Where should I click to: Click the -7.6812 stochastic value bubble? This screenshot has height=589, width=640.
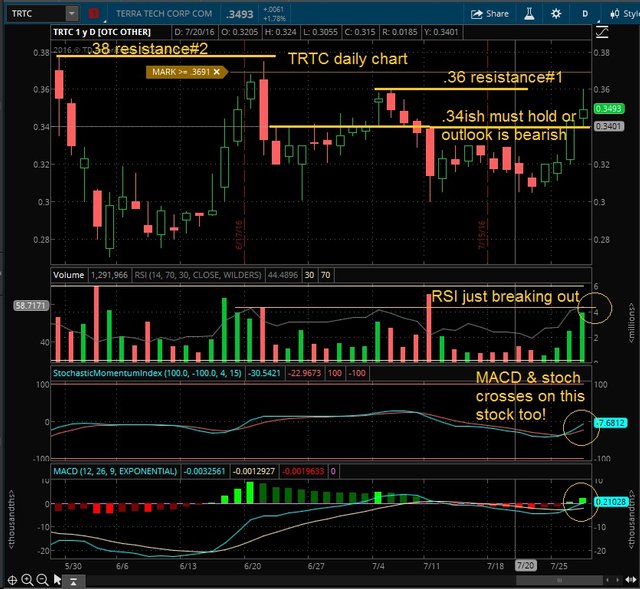click(x=611, y=423)
